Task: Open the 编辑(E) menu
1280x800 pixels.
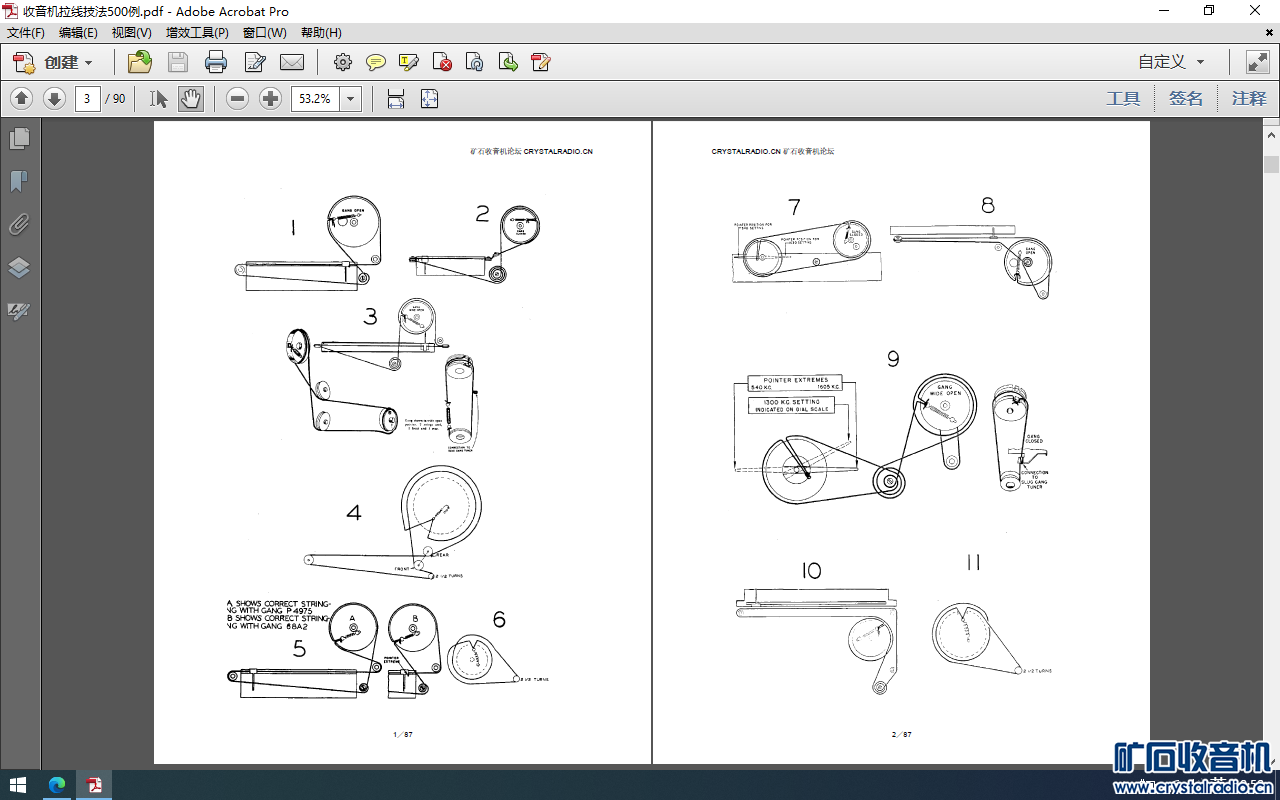Action: pos(78,33)
